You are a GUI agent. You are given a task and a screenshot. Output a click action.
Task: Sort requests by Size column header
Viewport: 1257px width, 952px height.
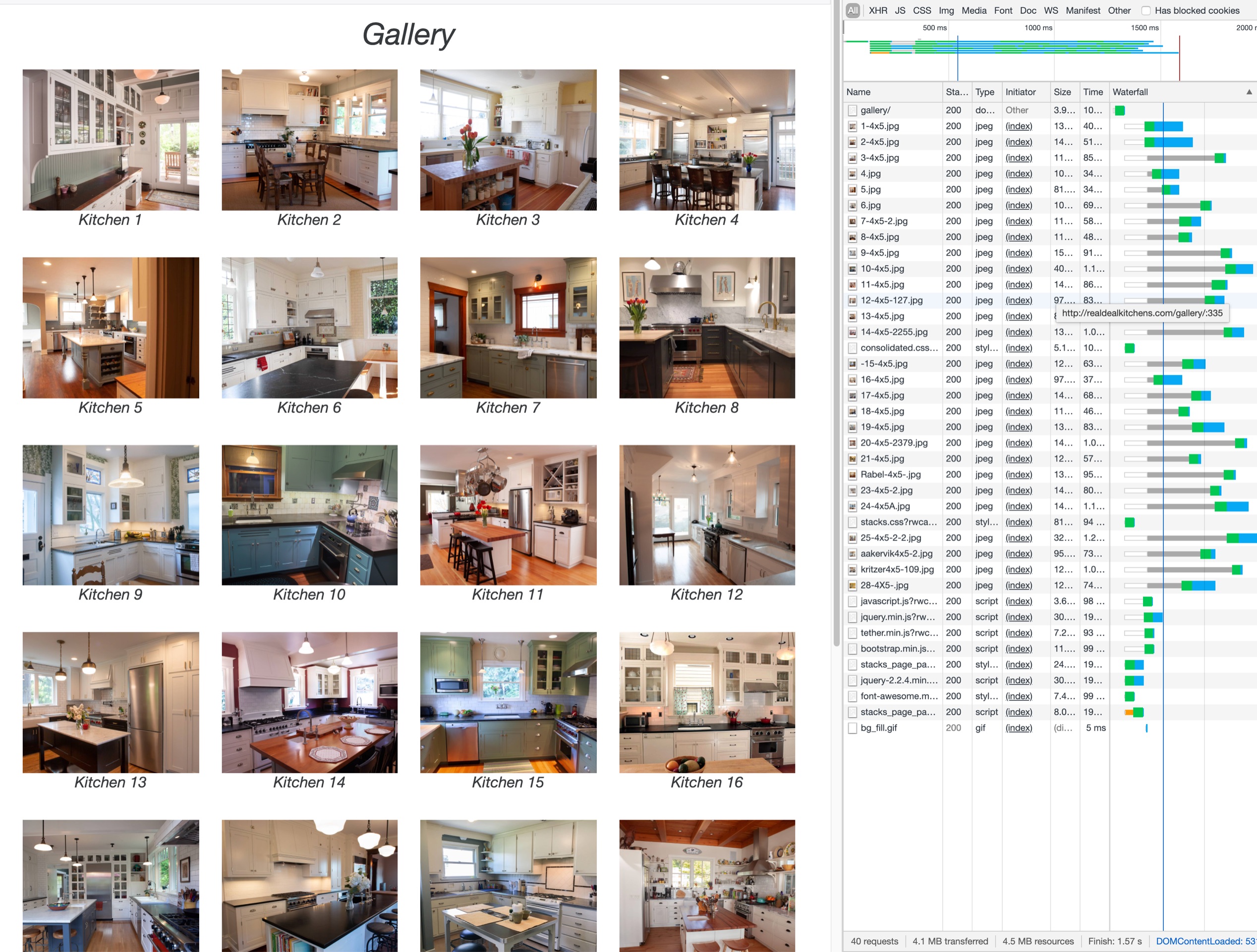click(1062, 92)
